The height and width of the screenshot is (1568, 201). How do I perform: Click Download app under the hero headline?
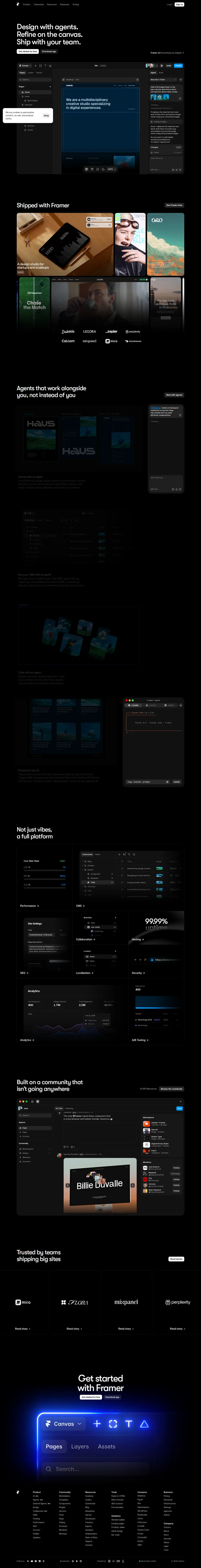[x=49, y=52]
